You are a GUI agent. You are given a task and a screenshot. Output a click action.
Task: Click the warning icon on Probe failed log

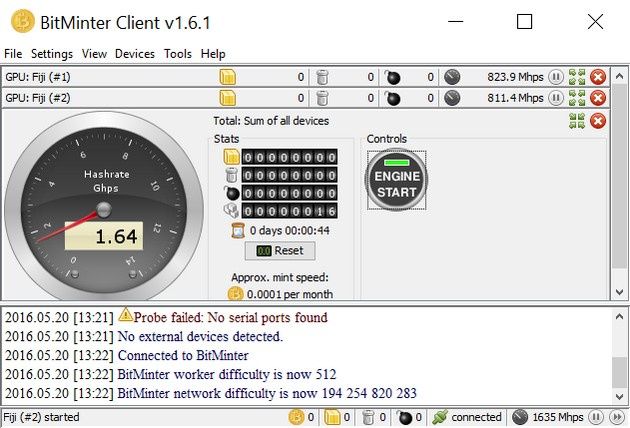click(x=125, y=315)
